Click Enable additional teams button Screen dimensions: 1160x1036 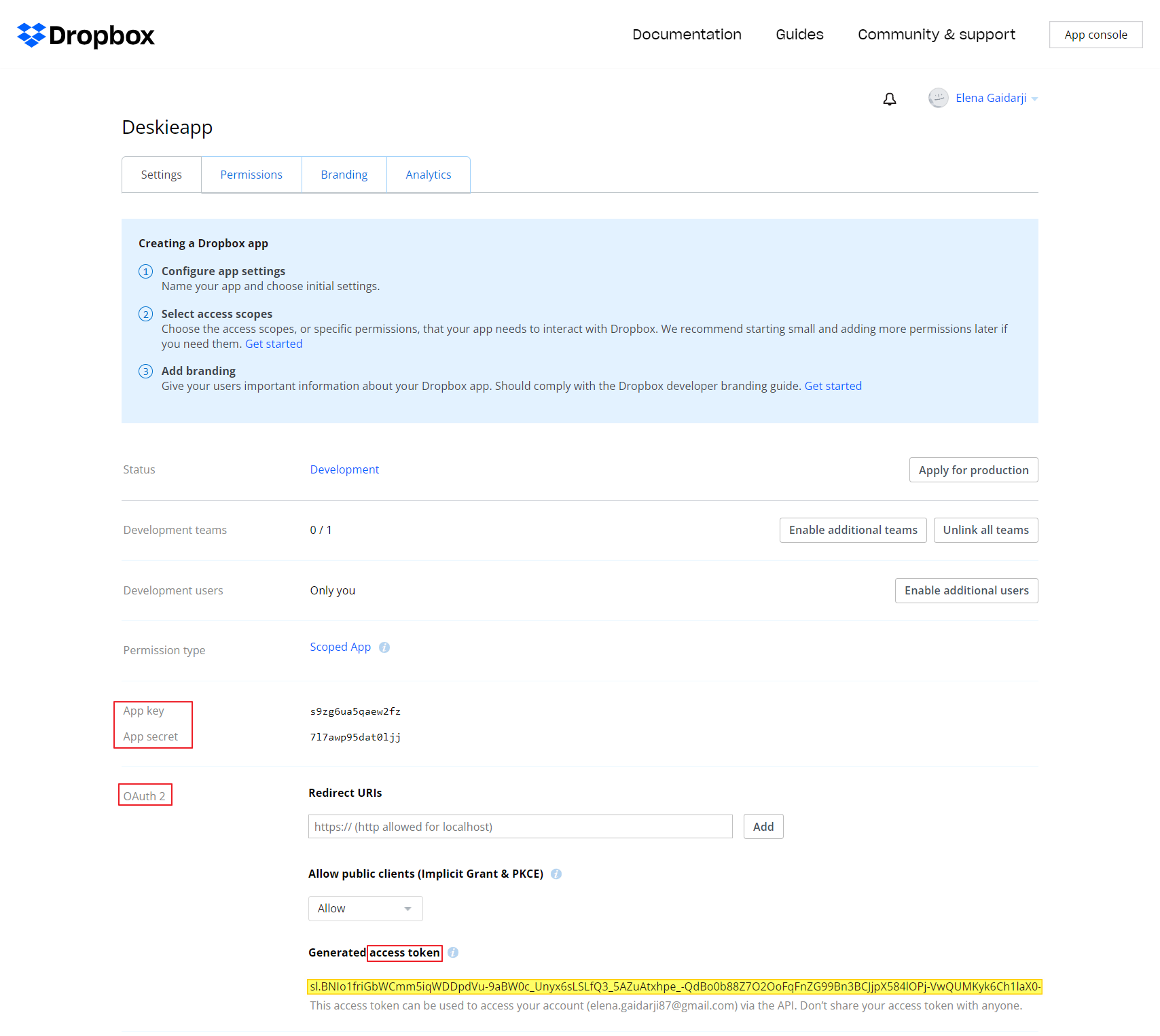point(853,530)
